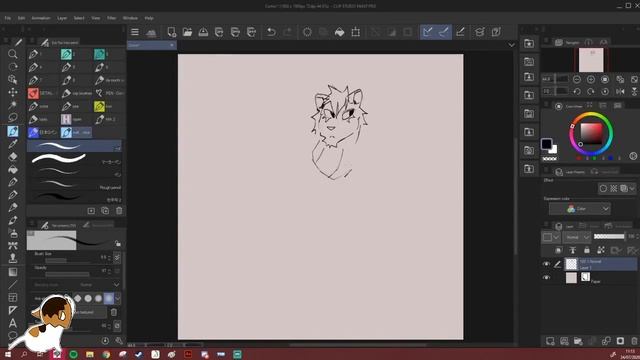Open the Filter menu

pos(111,18)
